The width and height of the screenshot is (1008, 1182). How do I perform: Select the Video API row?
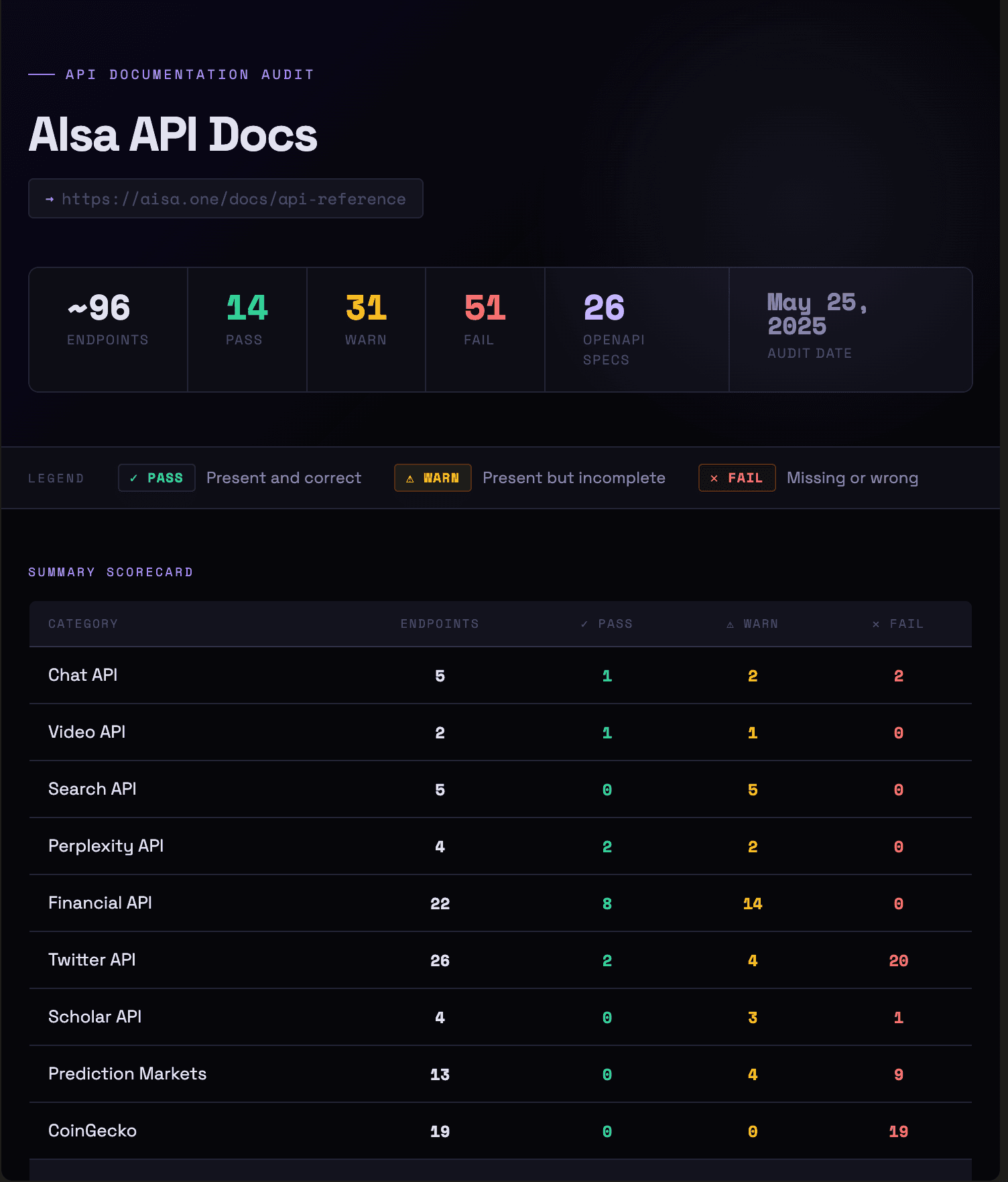(501, 732)
